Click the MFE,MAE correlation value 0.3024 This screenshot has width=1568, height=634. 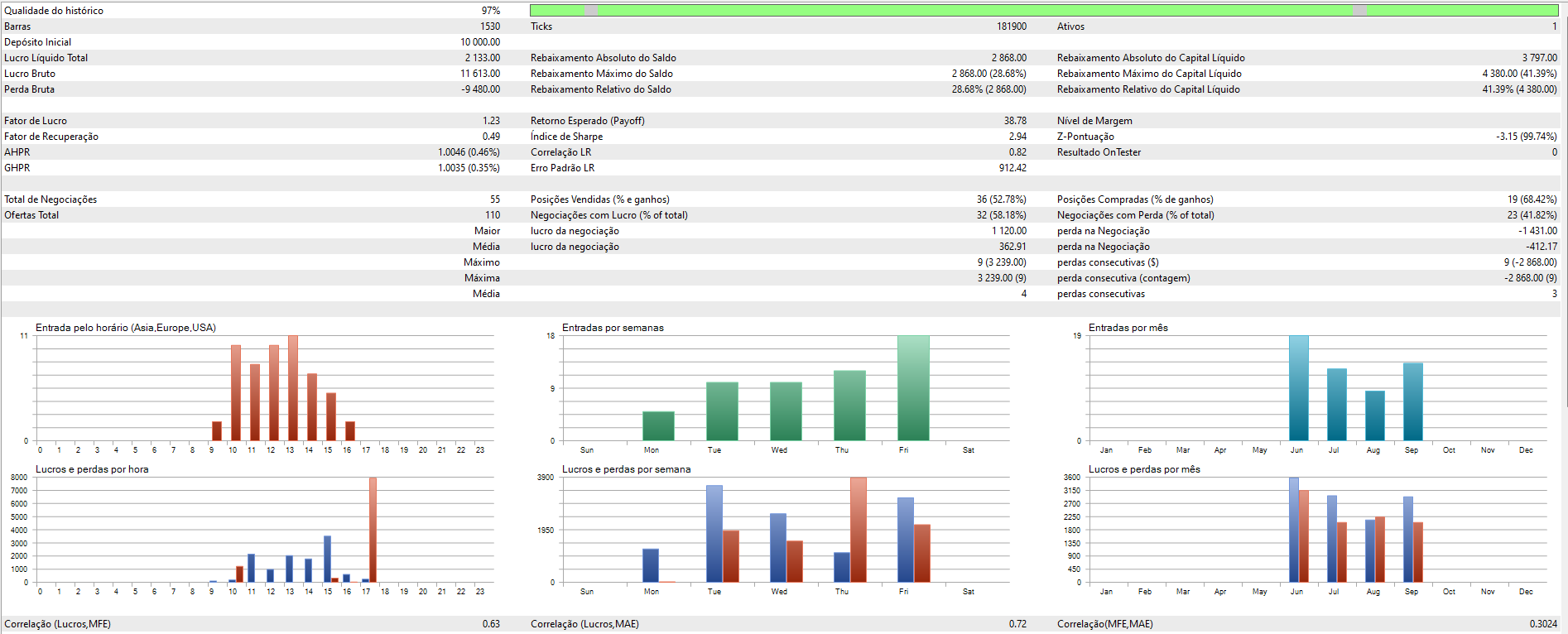click(1544, 624)
